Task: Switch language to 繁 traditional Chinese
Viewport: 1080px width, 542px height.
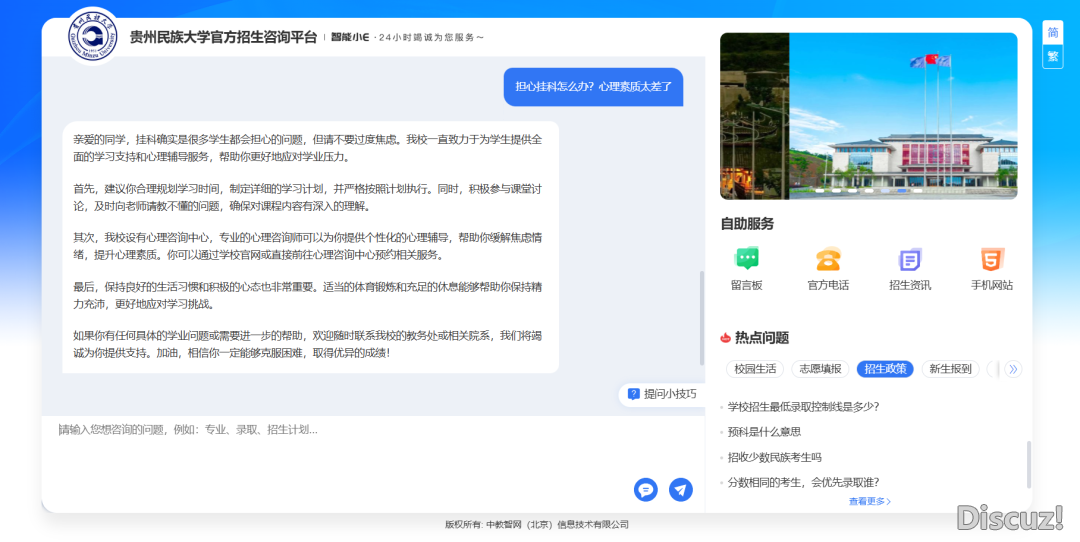Action: (x=1053, y=57)
